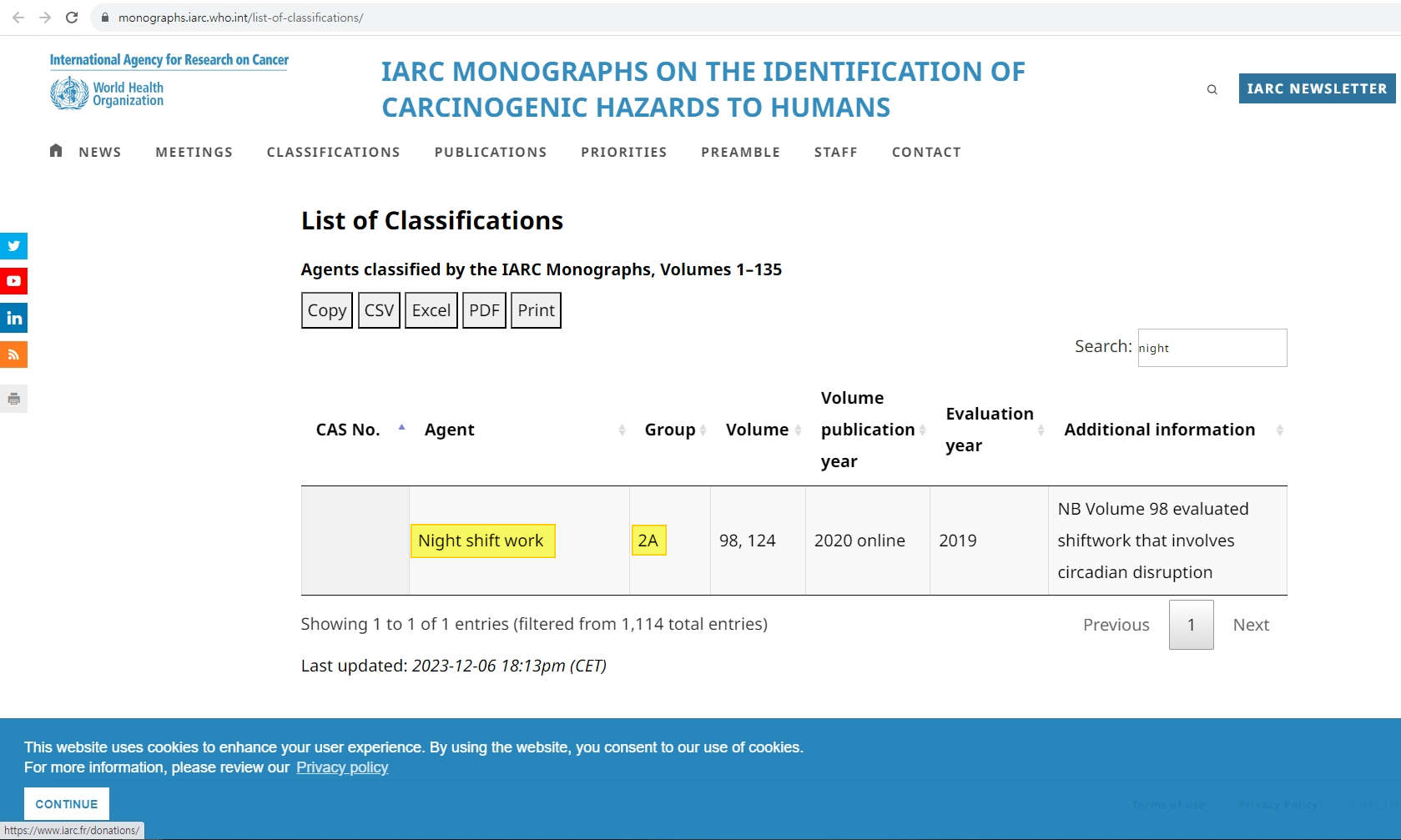Image resolution: width=1401 pixels, height=840 pixels.
Task: Open the RSS feed sidebar icon
Action: click(x=13, y=355)
